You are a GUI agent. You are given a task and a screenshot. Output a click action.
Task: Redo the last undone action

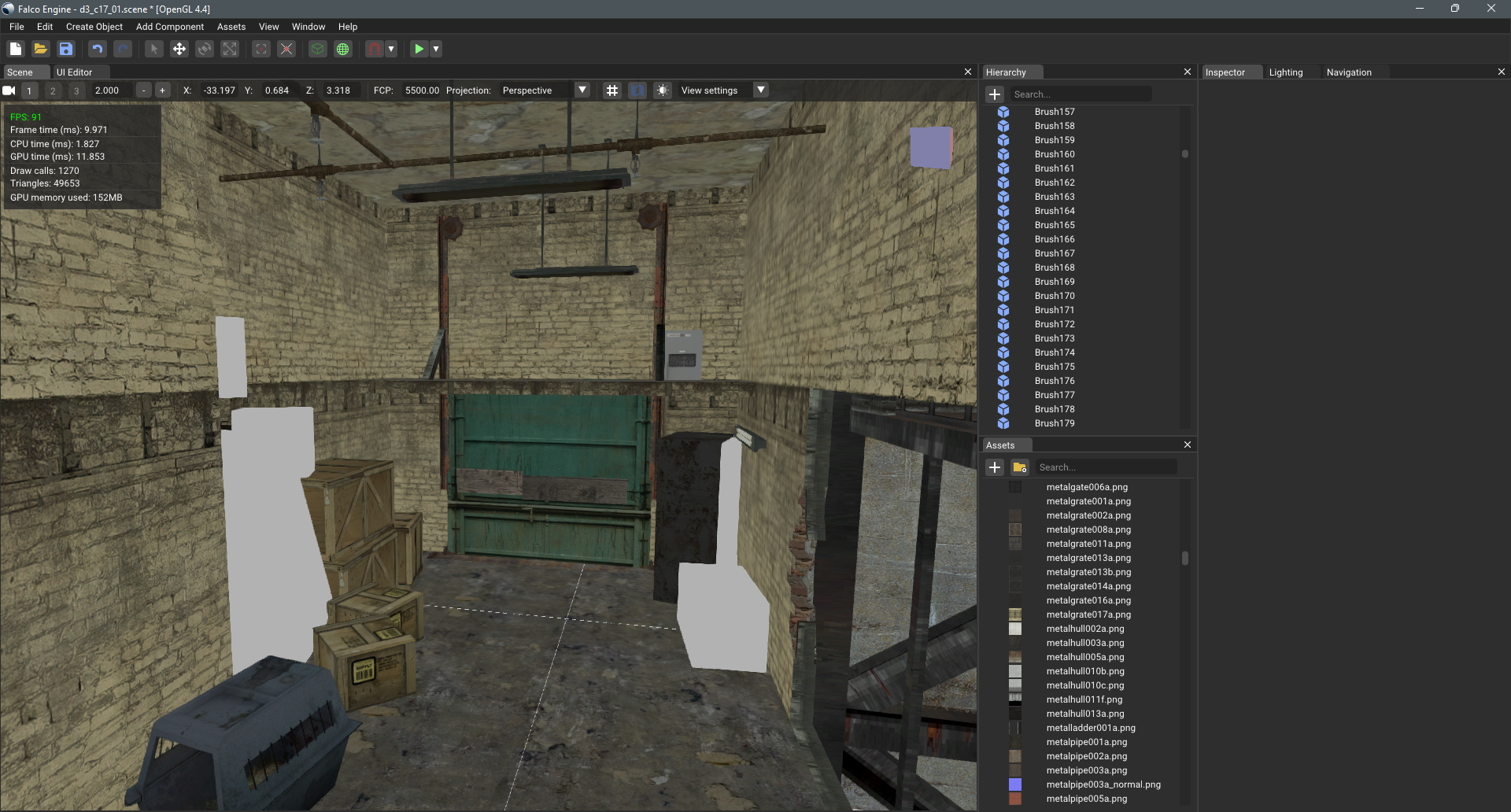pyautogui.click(x=123, y=49)
